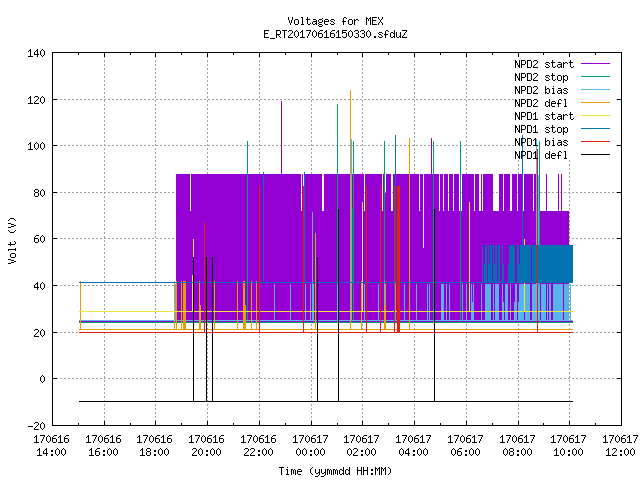
Task: Click the 170617 02:00 time tick label
Action: tap(362, 446)
